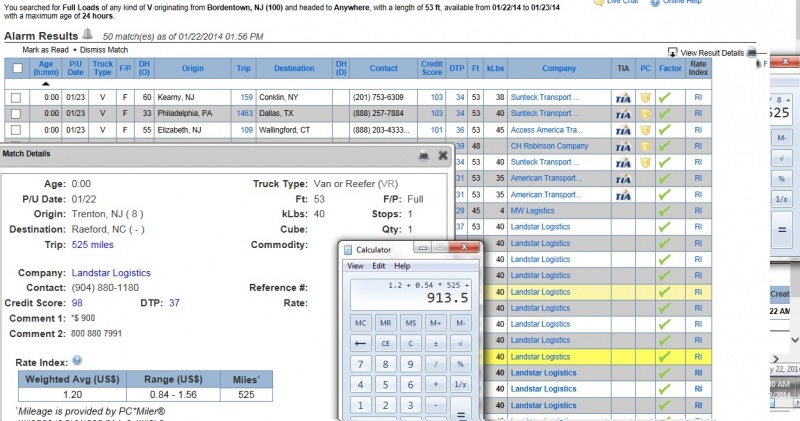This screenshot has width=800, height=421.
Task: Open Calculator Help menu
Action: 402,266
